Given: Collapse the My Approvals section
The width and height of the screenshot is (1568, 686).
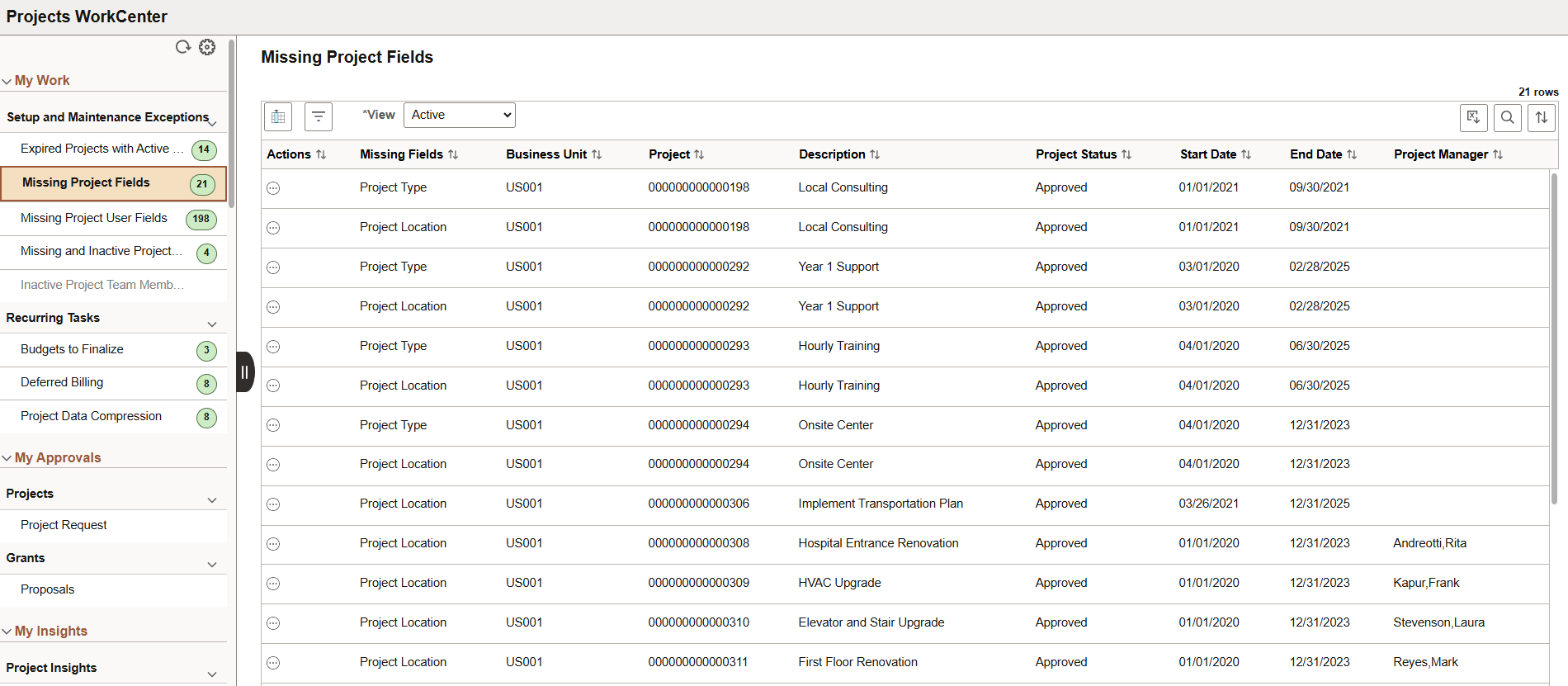Looking at the screenshot, I should (x=7, y=458).
